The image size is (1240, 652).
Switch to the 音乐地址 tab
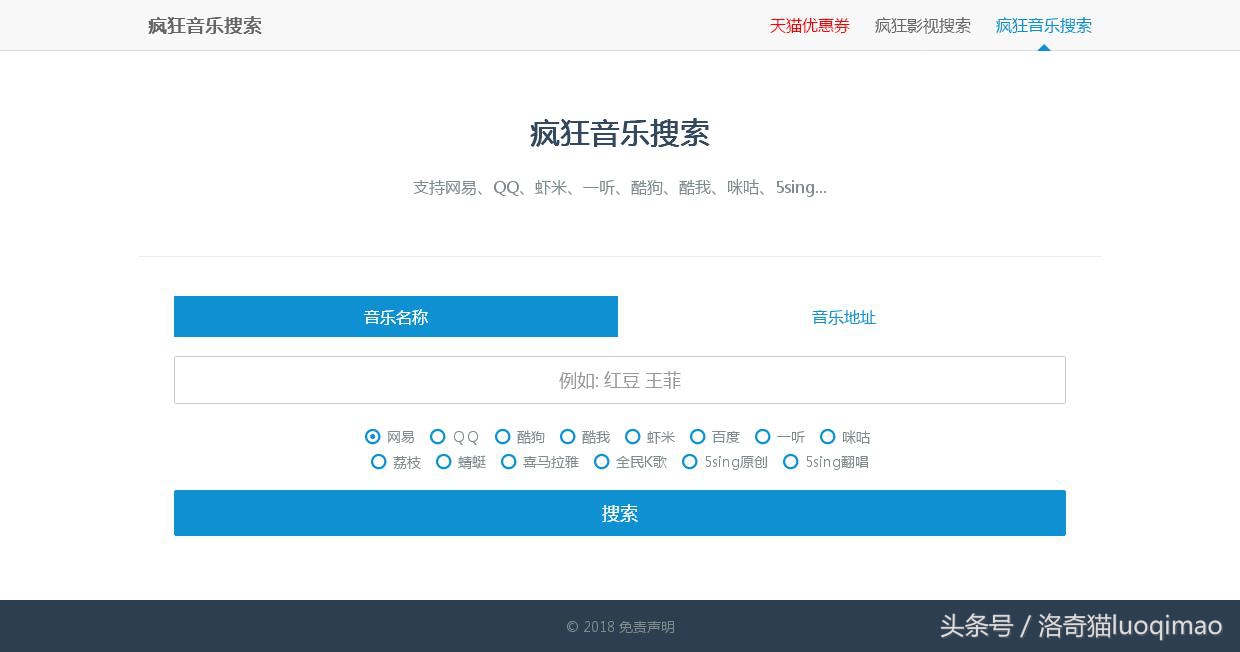843,317
